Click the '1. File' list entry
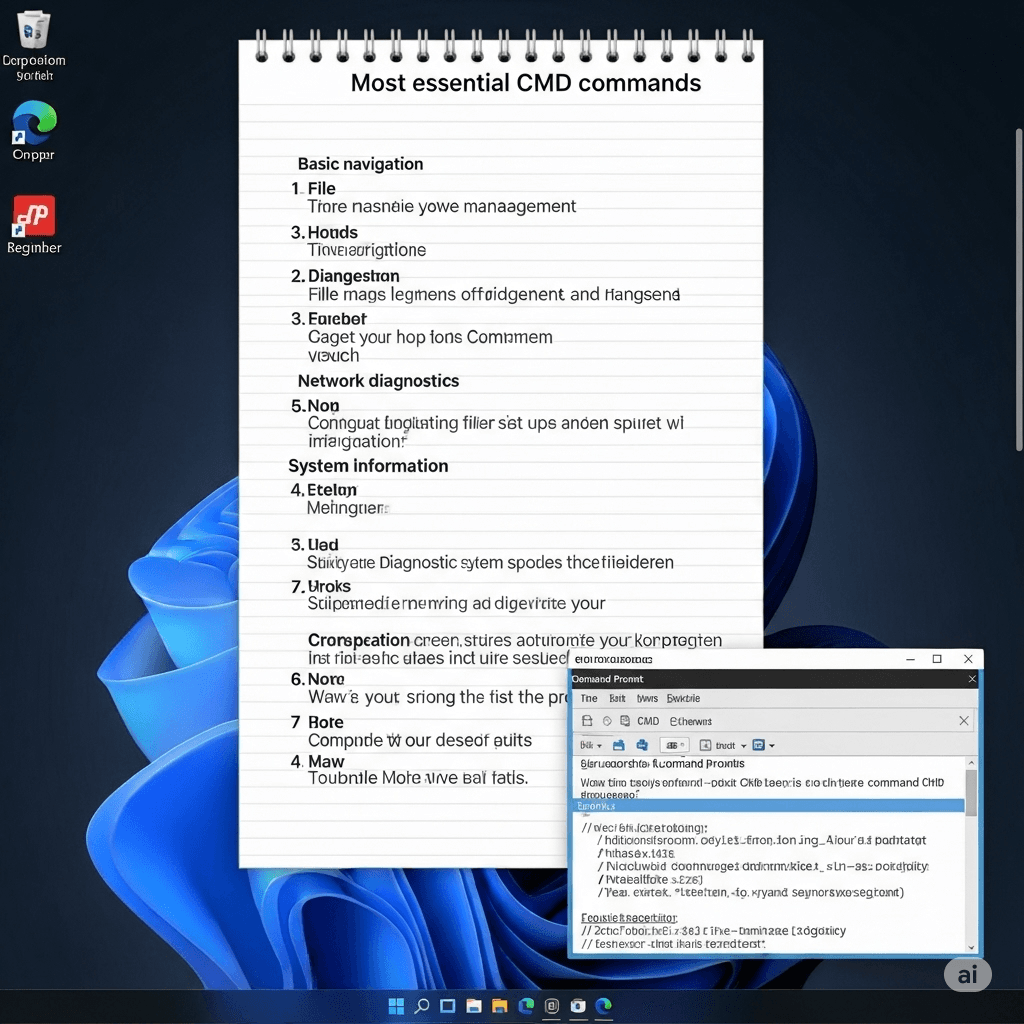This screenshot has width=1024, height=1024. [x=313, y=188]
